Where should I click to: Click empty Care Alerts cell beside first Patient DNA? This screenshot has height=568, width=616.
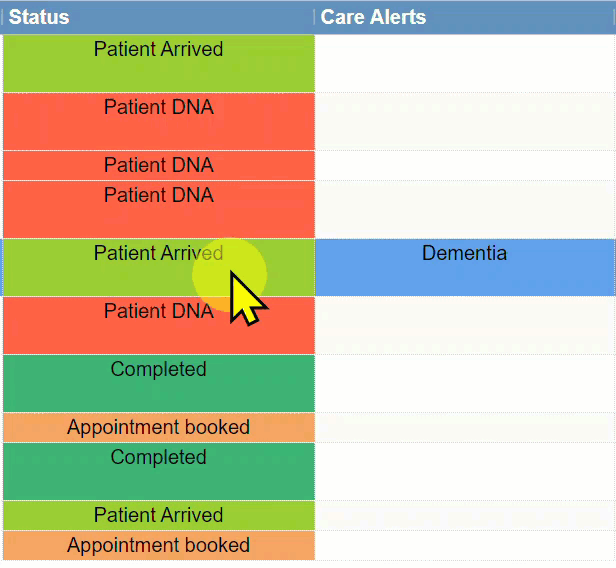(x=464, y=120)
